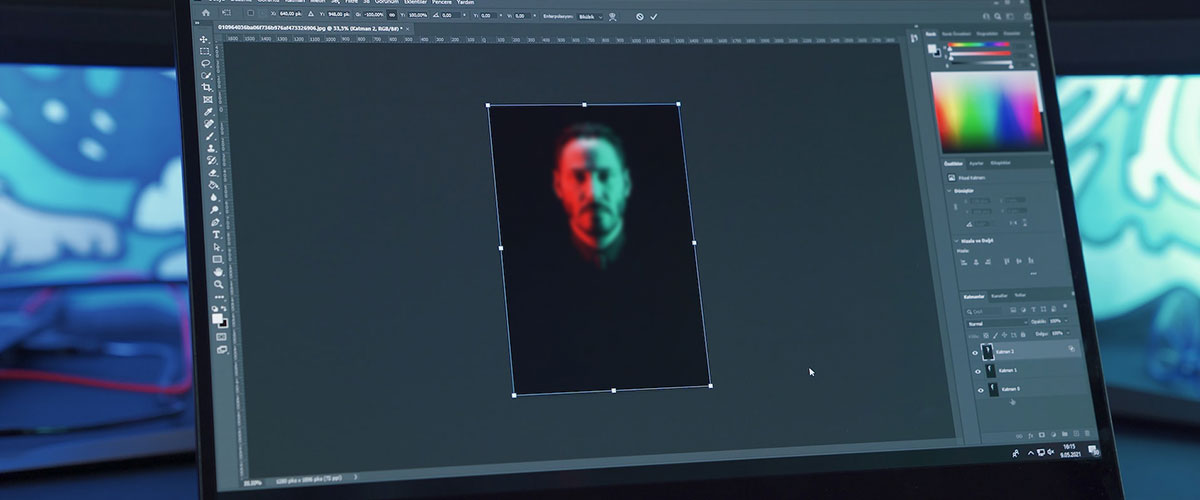The height and width of the screenshot is (500, 1200).
Task: Toggle pixel layer filter in Layers panel
Action: click(1013, 309)
